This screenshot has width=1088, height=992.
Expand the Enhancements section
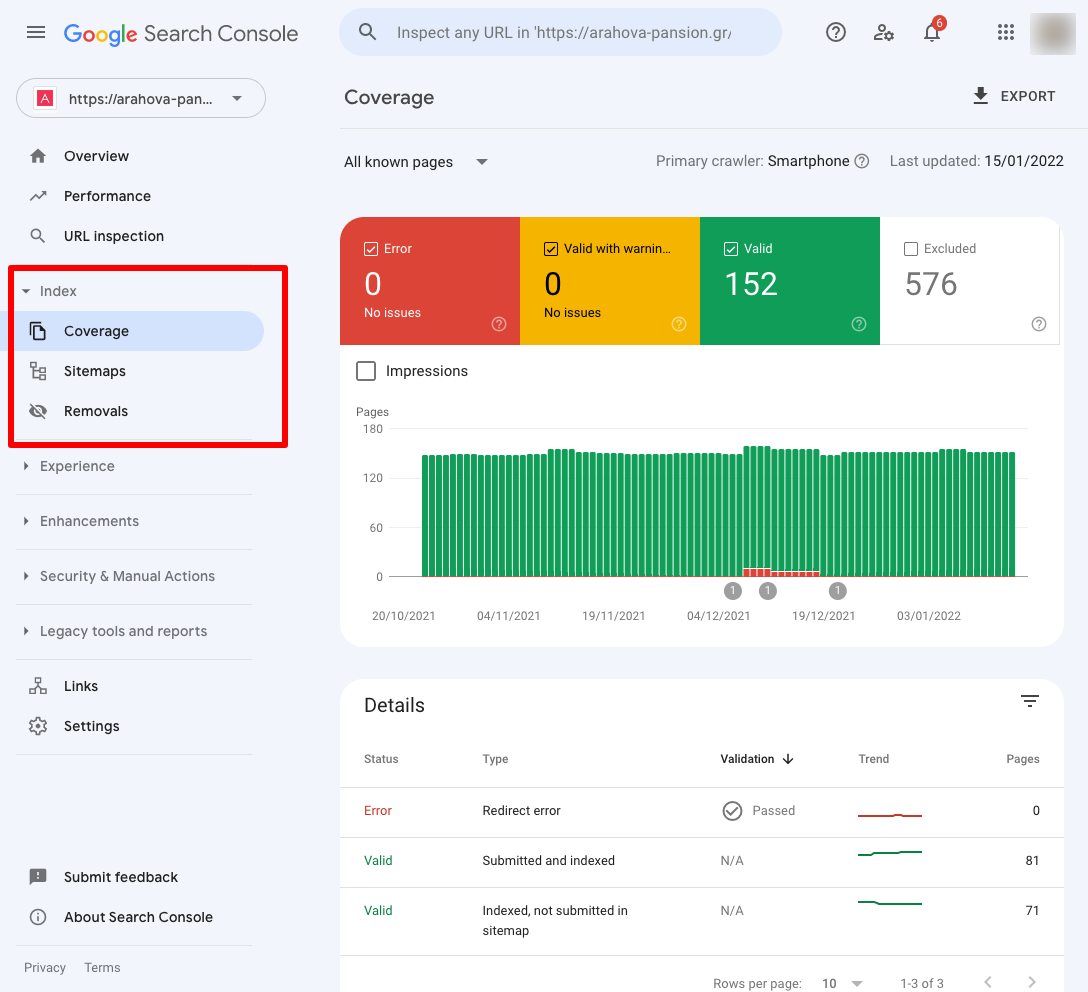click(x=26, y=521)
